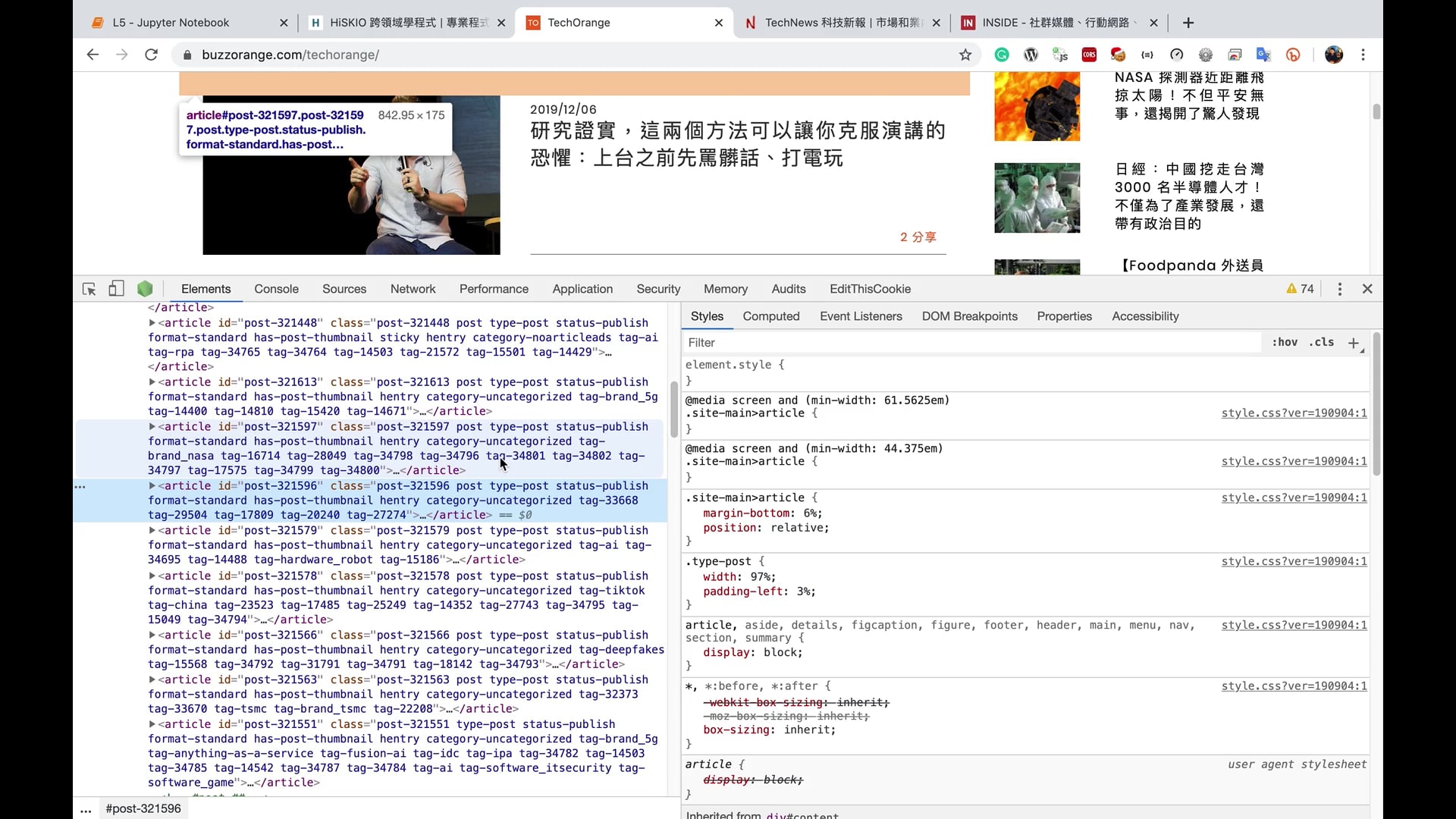The width and height of the screenshot is (1456, 819).
Task: Open the style.css link for .type-post rule
Action: (x=1294, y=562)
